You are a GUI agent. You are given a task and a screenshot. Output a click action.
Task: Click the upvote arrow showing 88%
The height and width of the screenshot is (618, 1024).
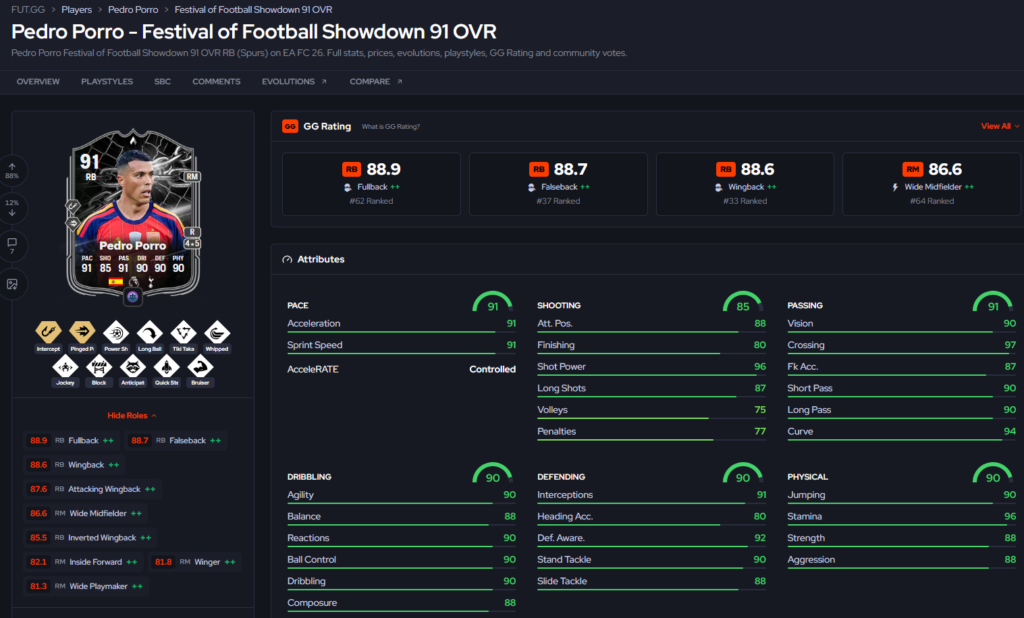pos(12,171)
